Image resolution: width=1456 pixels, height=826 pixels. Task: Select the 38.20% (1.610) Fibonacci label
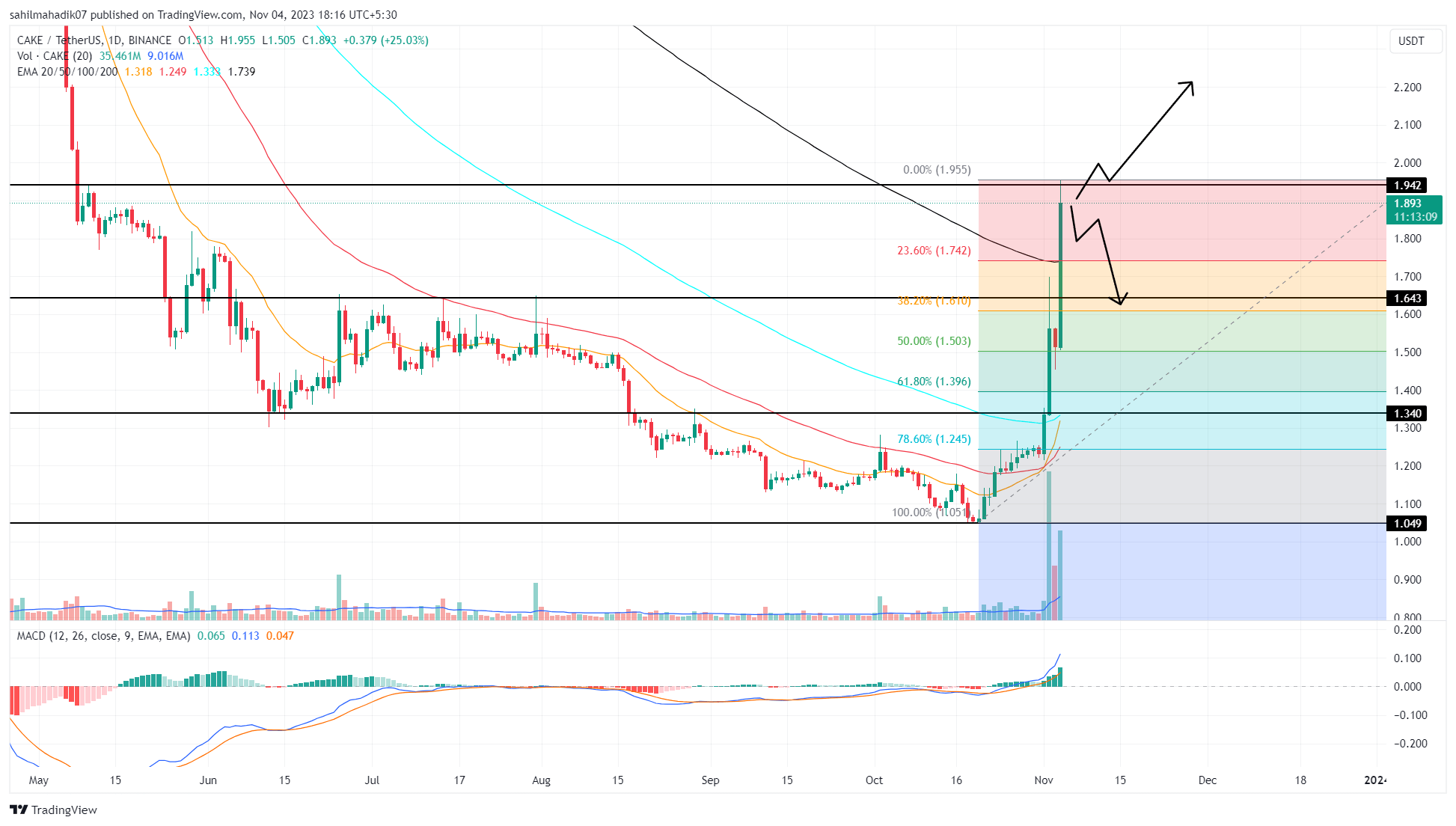point(934,301)
